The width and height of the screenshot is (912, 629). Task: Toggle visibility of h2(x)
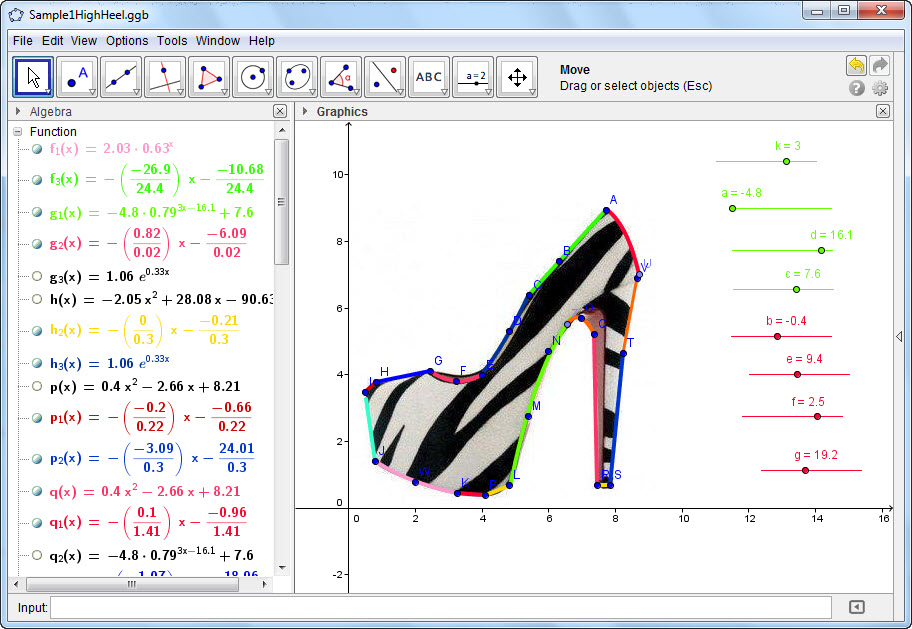click(x=37, y=331)
